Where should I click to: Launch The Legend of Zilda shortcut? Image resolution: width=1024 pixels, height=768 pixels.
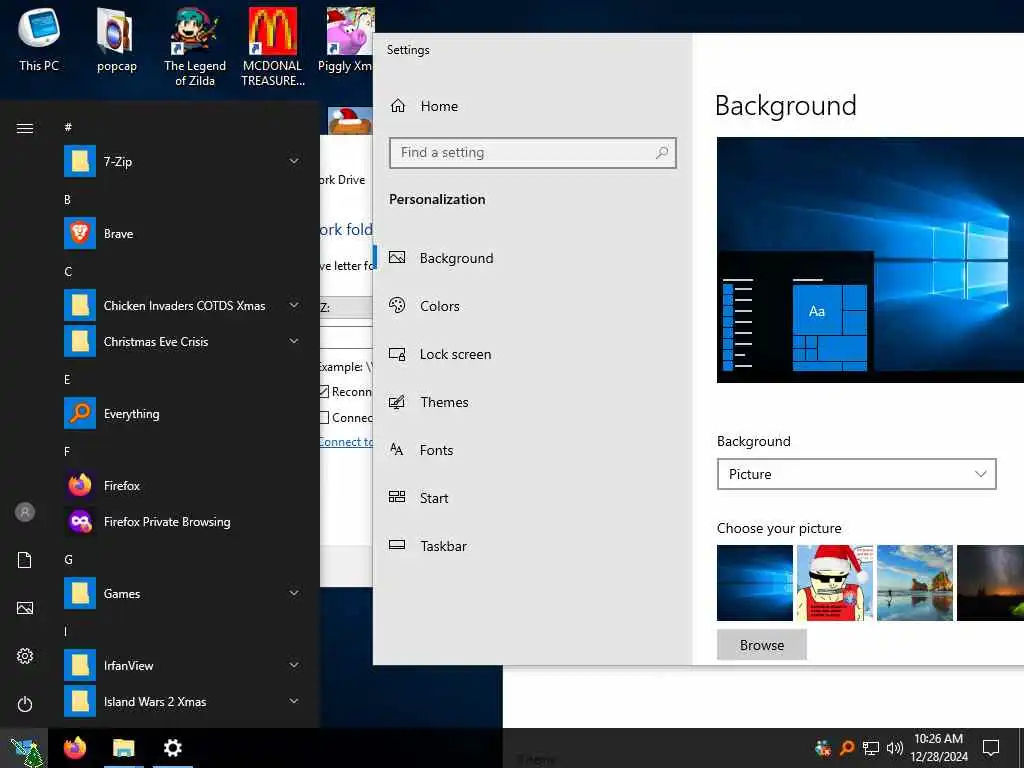pyautogui.click(x=195, y=47)
